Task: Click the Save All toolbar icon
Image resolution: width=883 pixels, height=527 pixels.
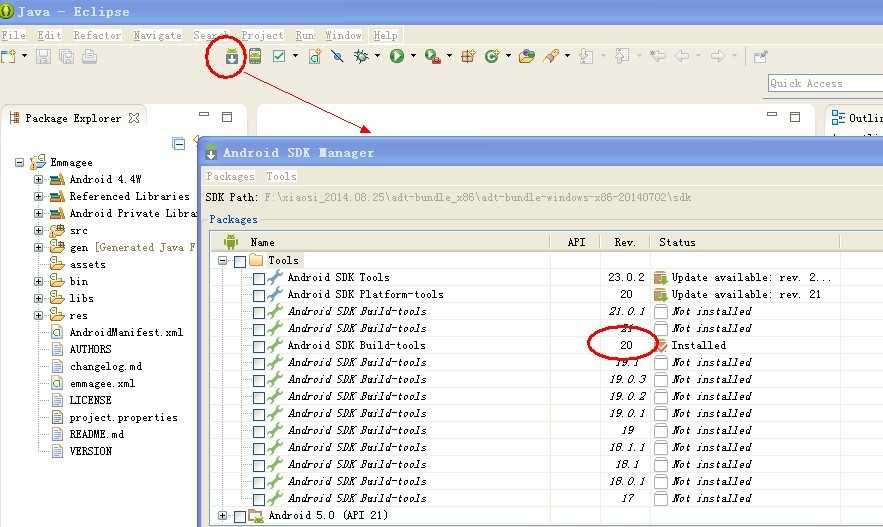Action: 66,56
